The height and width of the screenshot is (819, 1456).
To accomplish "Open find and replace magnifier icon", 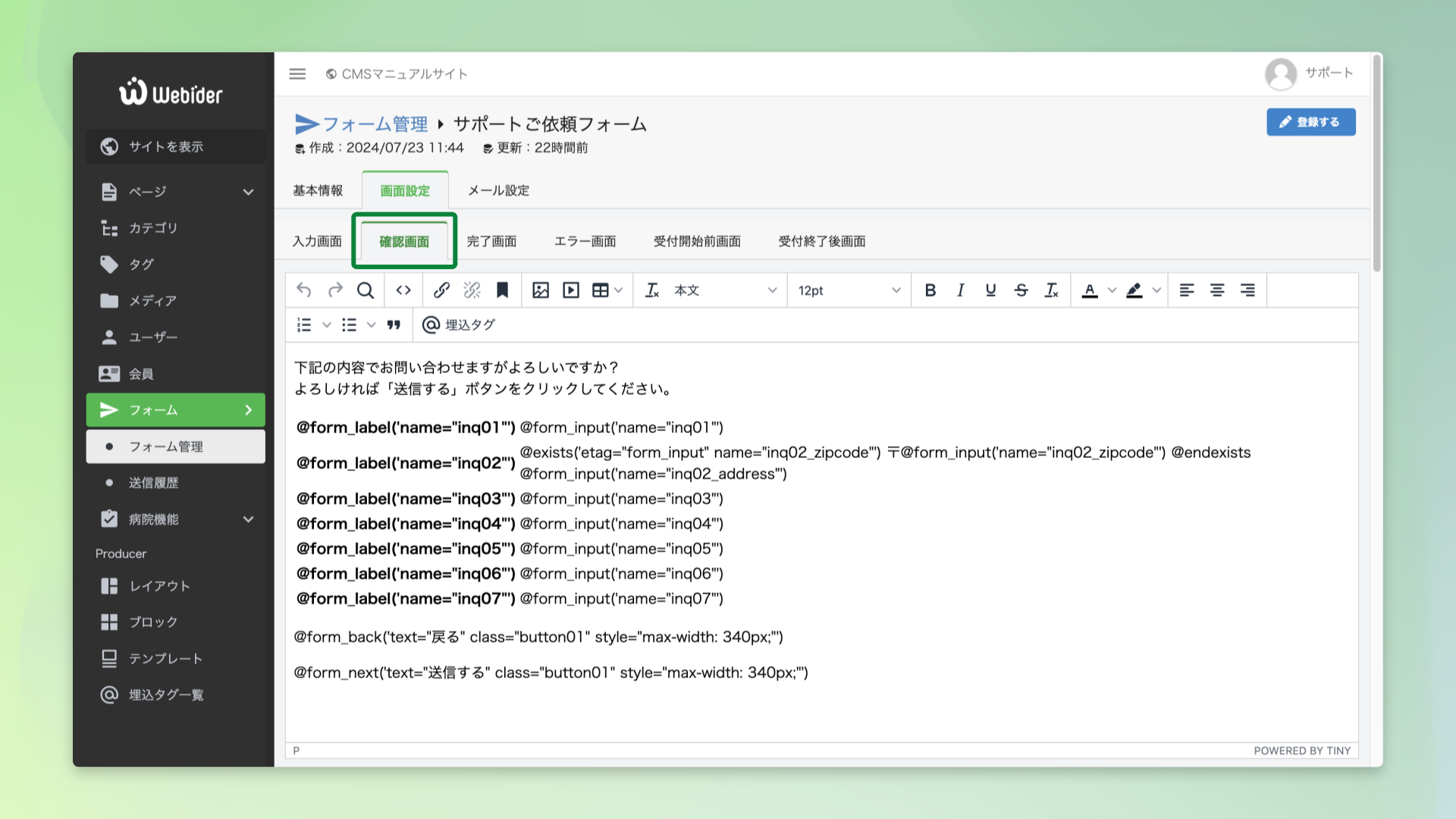I will coord(366,290).
